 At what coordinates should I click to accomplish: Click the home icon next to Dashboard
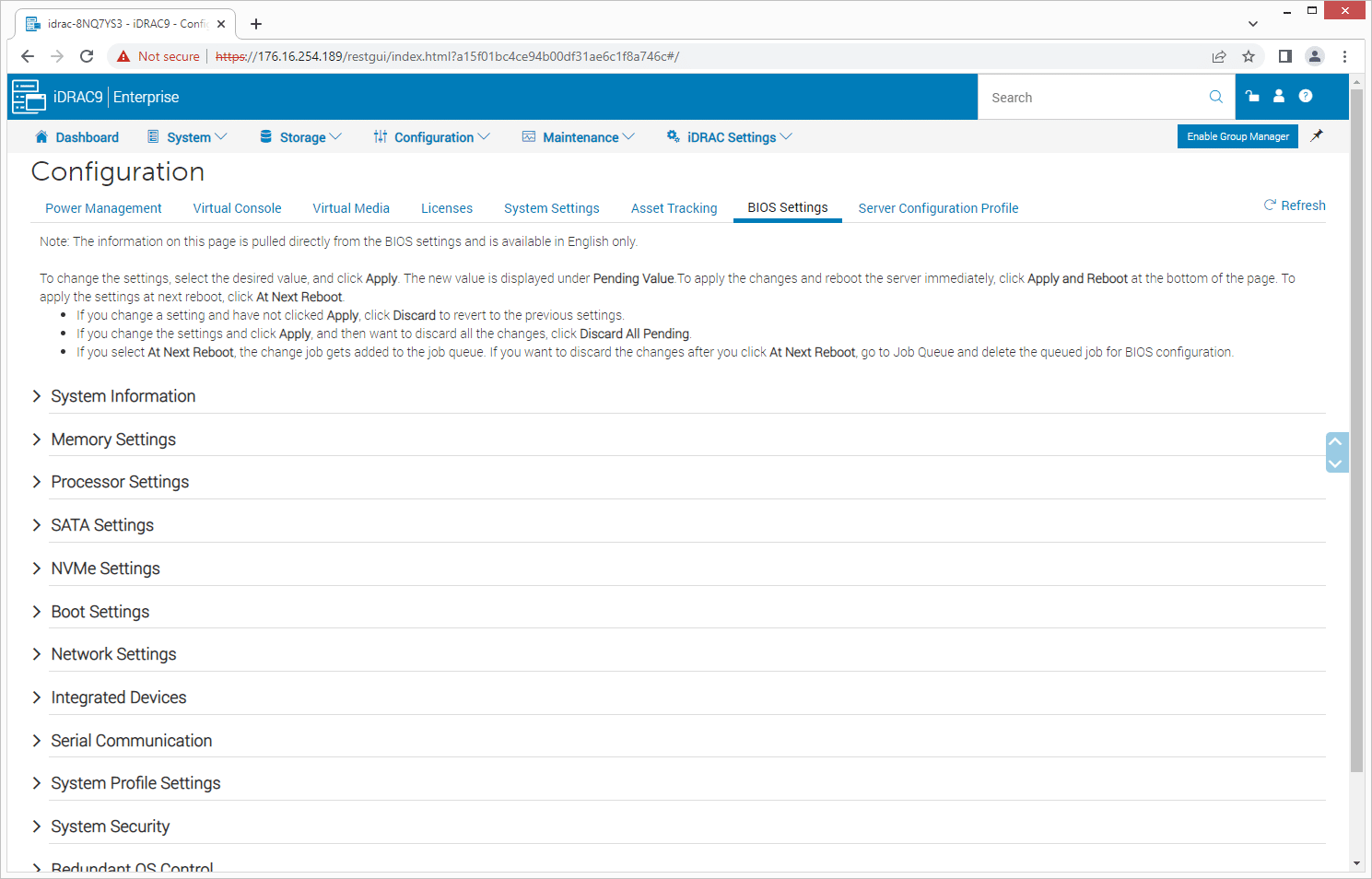click(x=41, y=135)
